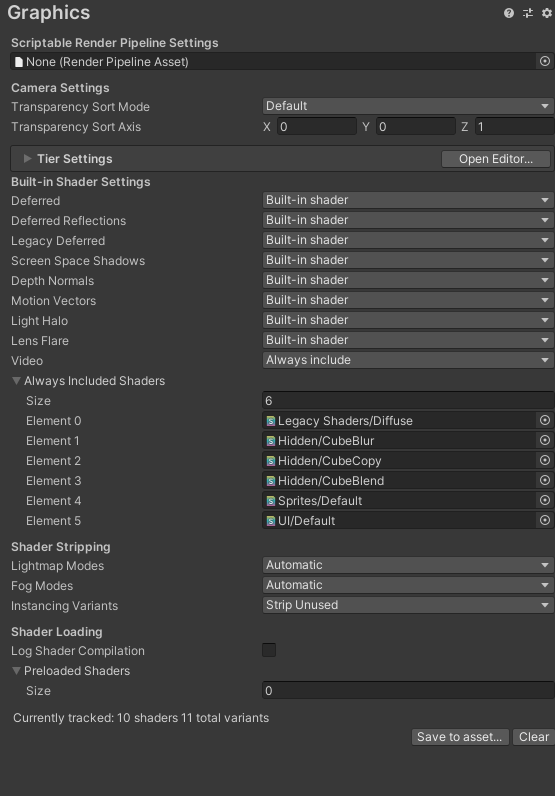The image size is (555, 796).
Task: Click the Transparency Sort Axis Z field
Action: click(514, 126)
